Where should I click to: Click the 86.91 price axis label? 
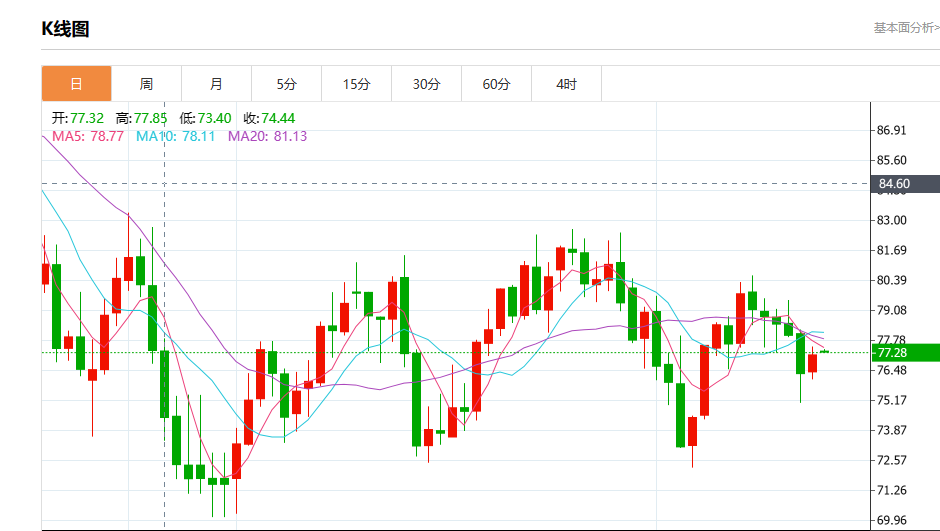click(x=891, y=130)
